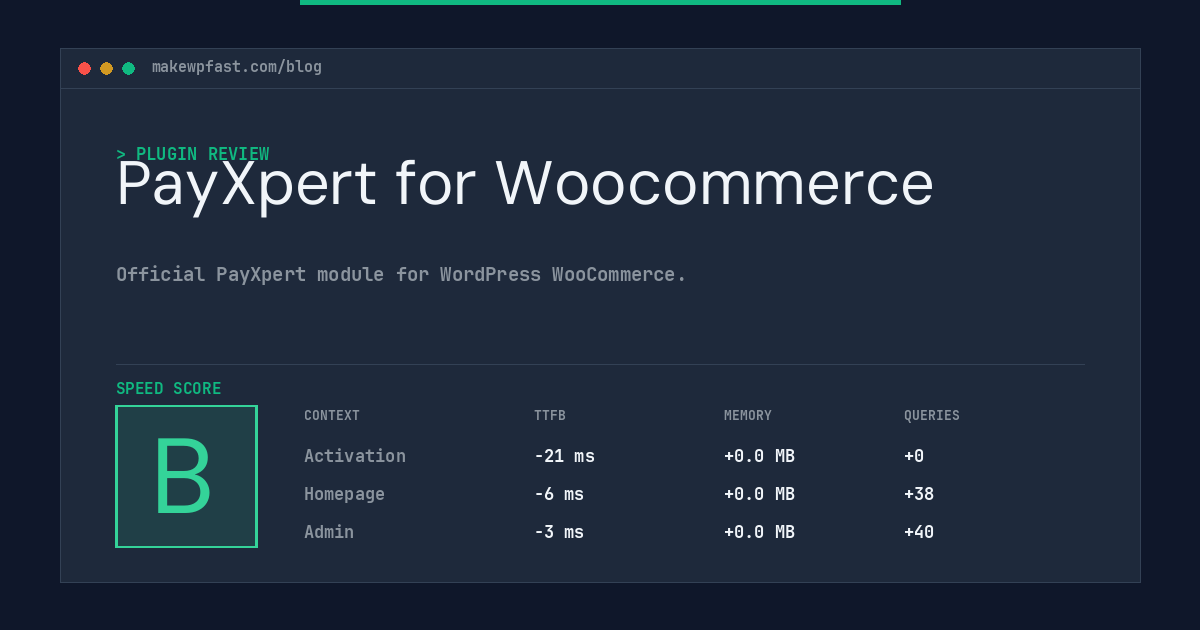This screenshot has width=1200, height=630.
Task: Click the B grade score box
Action: [186, 476]
